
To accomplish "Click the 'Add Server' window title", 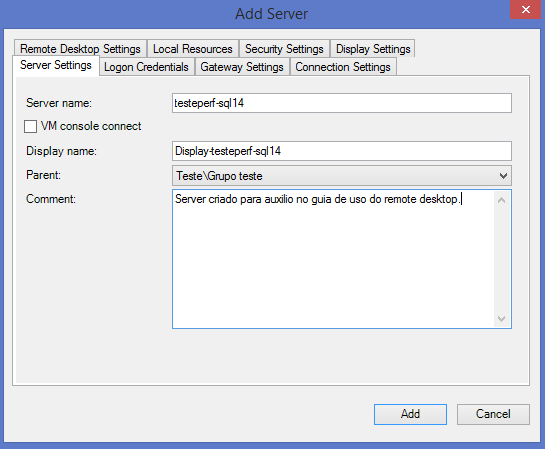I will (271, 14).
